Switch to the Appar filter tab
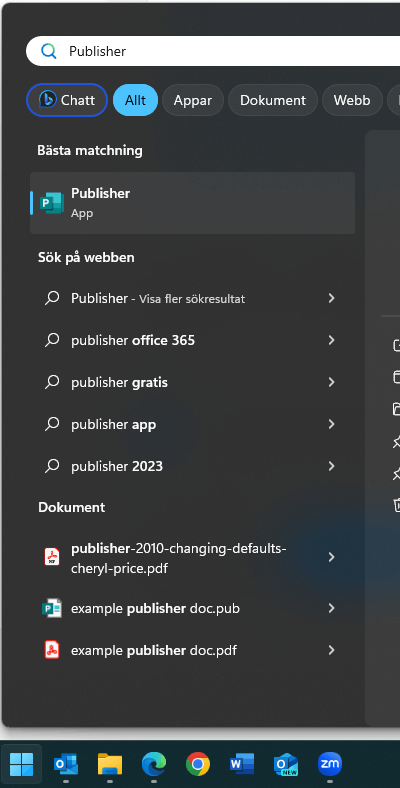Viewport: 400px width, 788px height. point(193,100)
